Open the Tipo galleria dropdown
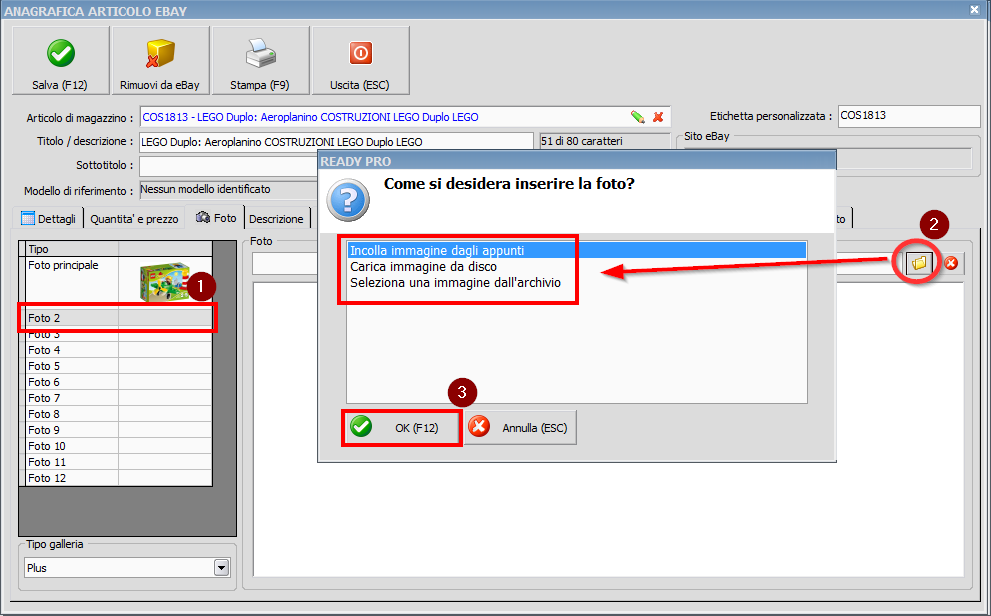This screenshot has width=991, height=616. point(221,568)
